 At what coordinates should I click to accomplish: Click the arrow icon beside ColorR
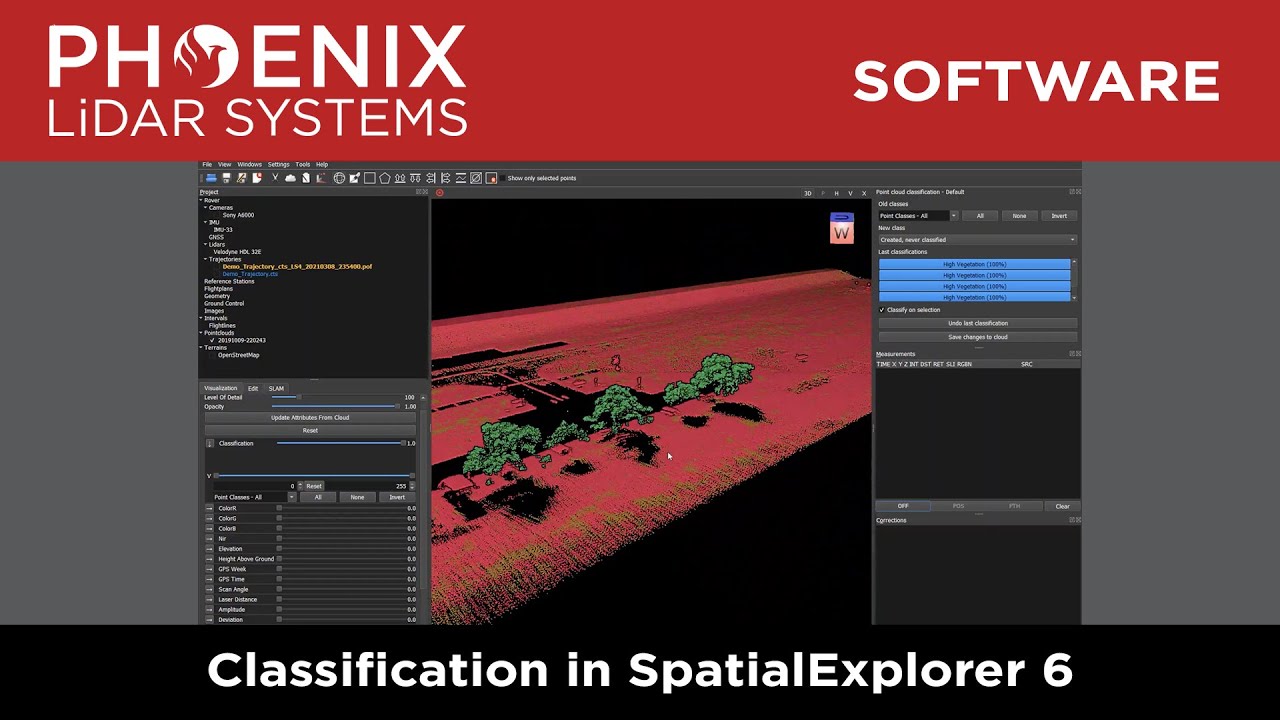[210, 508]
